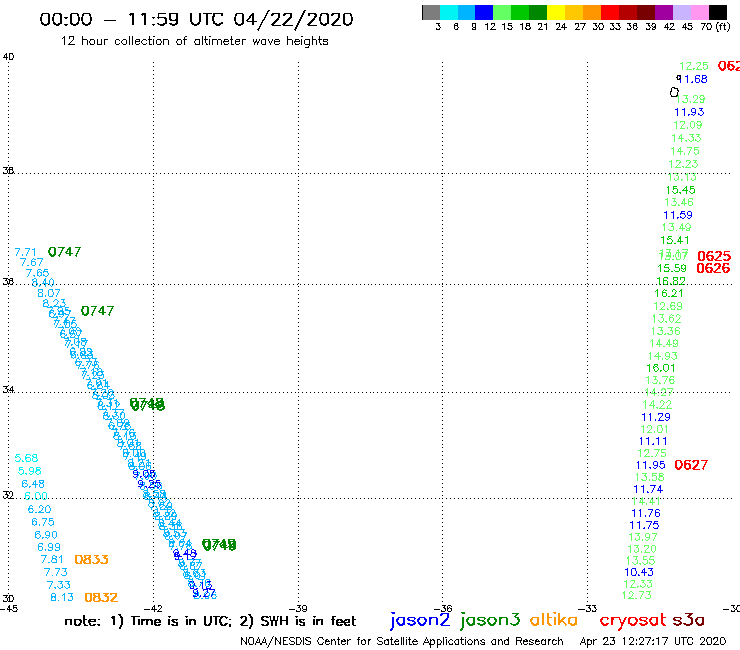Select the bright red swatch in the legend bar

click(610, 13)
